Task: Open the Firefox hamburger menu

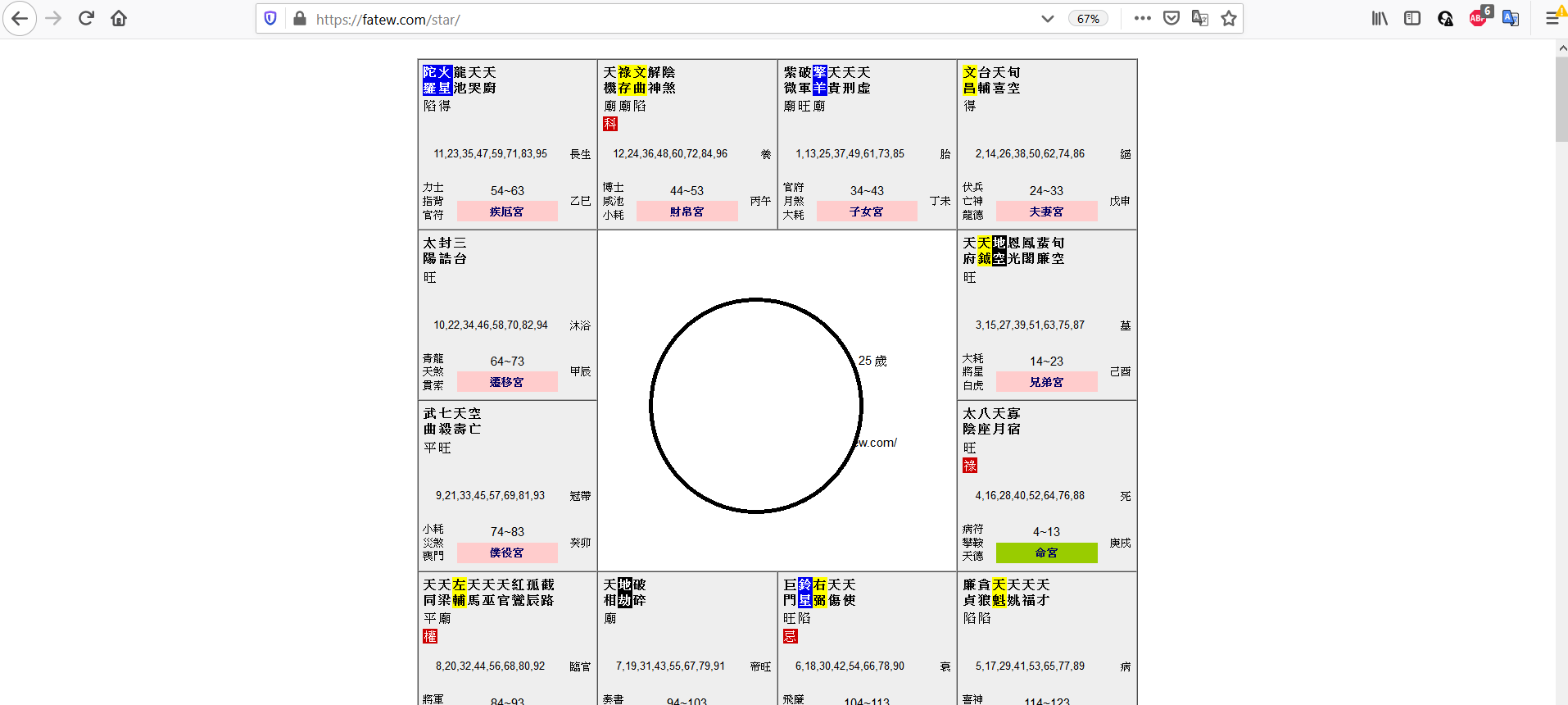Action: [x=1552, y=18]
